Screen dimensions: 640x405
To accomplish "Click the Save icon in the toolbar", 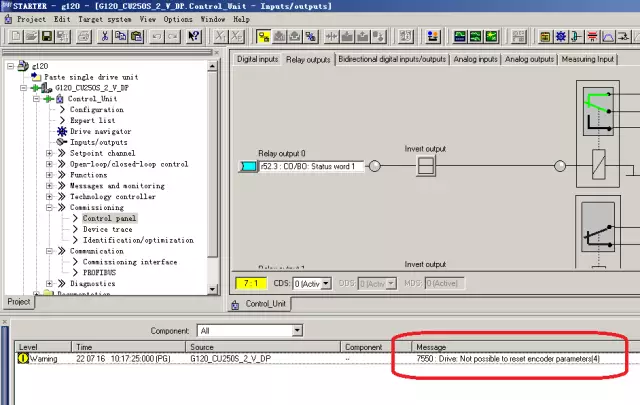I will click(x=45, y=37).
